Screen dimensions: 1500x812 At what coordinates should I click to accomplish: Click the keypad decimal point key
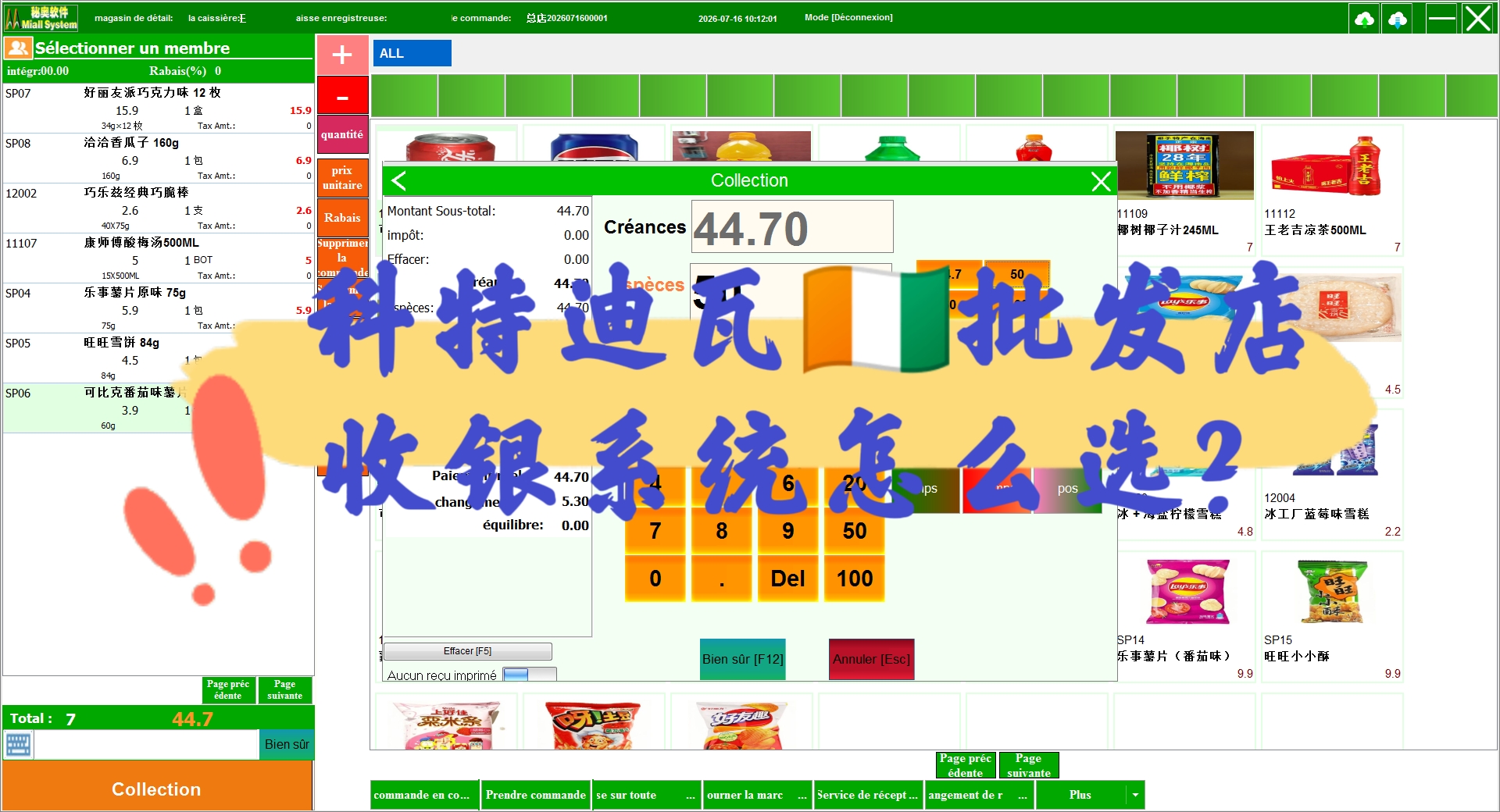click(722, 579)
